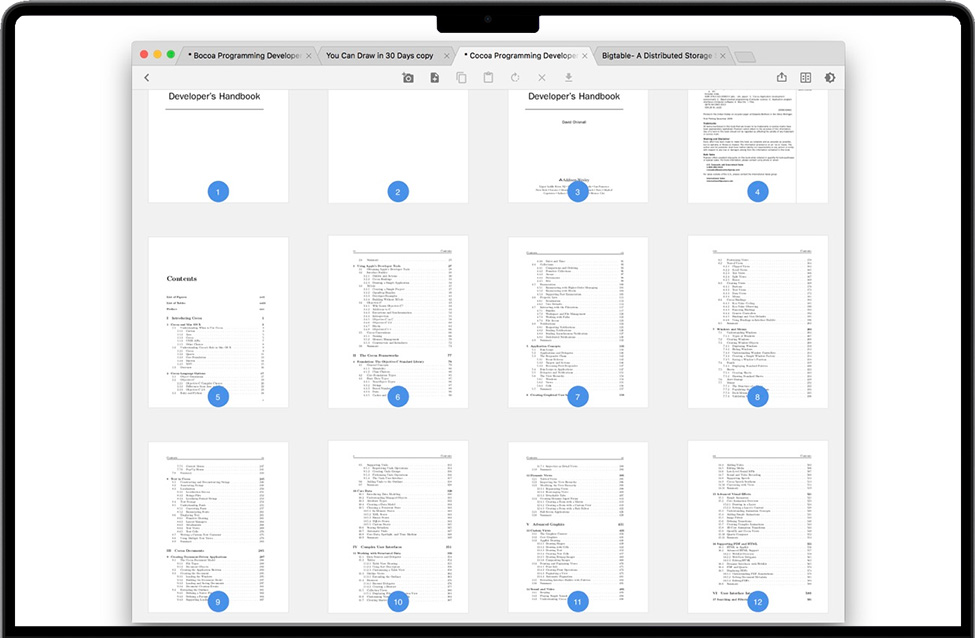Viewport: 975px width, 638px height.
Task: Click the paste clipboard icon
Action: point(488,78)
